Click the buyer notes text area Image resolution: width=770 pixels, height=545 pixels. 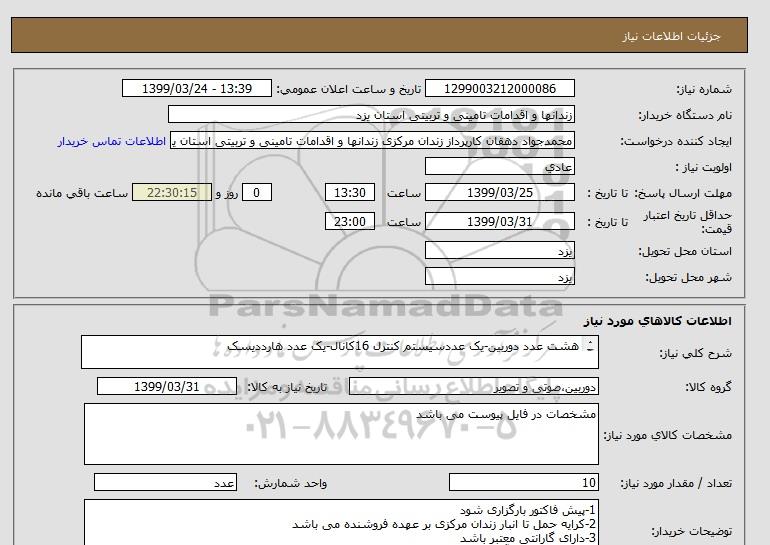coord(341,522)
